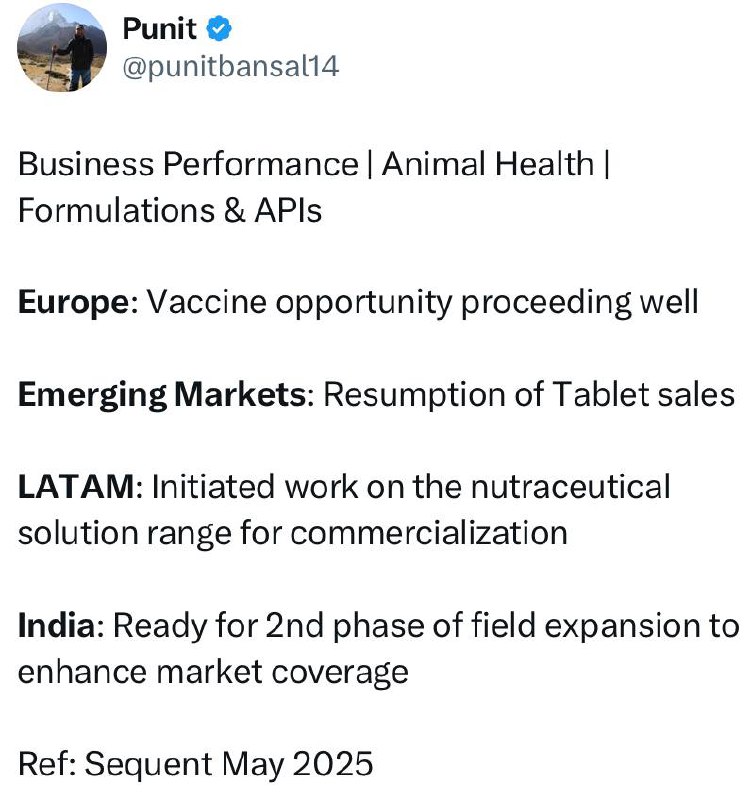Click solution range for commercialization line
Screen dimensions: 751x800
(293, 534)
